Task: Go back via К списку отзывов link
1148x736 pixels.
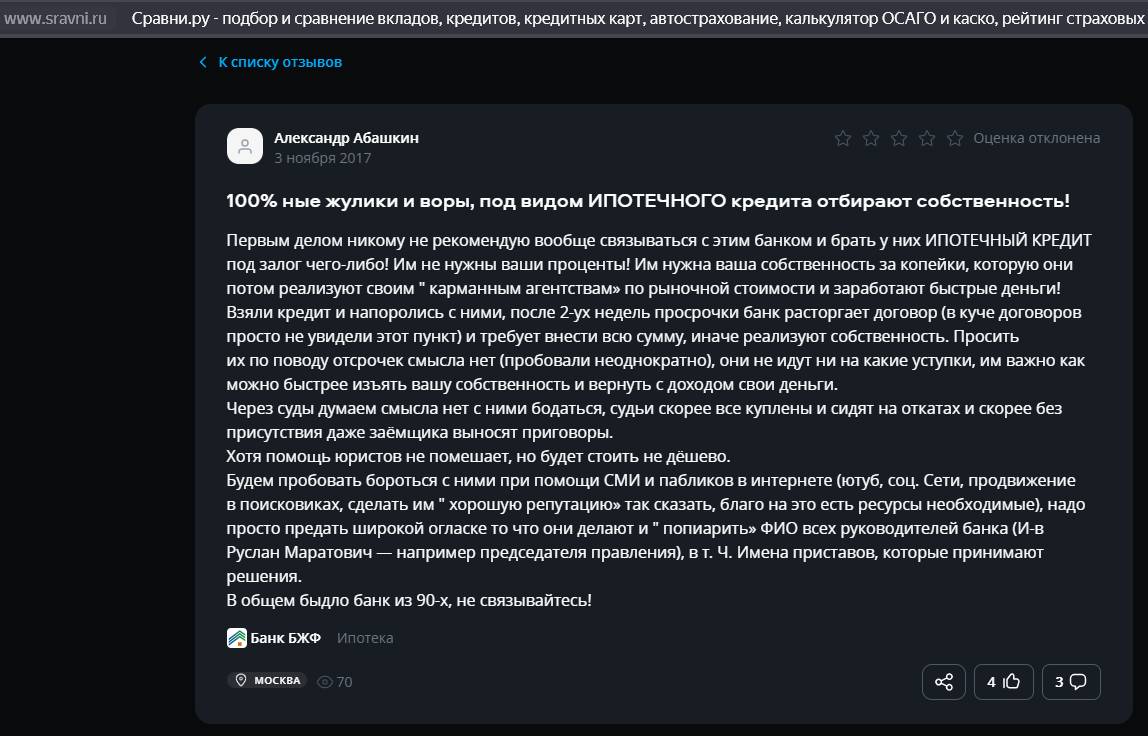Action: [x=280, y=62]
